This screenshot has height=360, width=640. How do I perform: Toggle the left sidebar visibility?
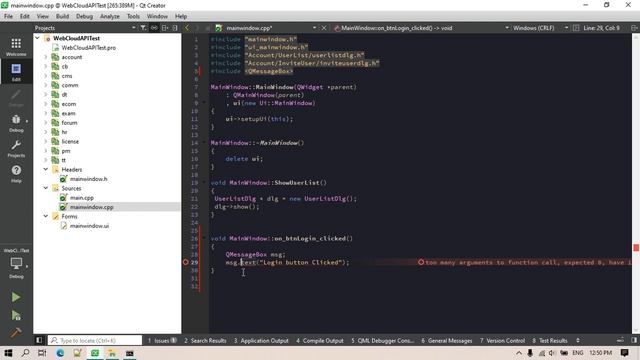39,340
